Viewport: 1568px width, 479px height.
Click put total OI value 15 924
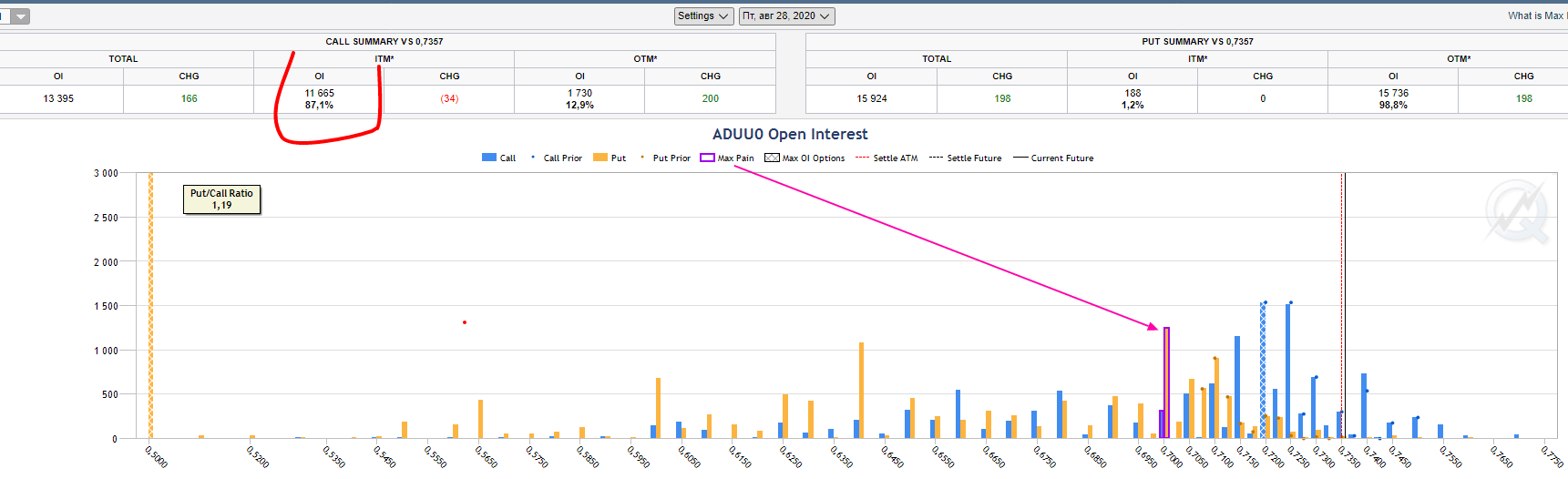(x=871, y=98)
